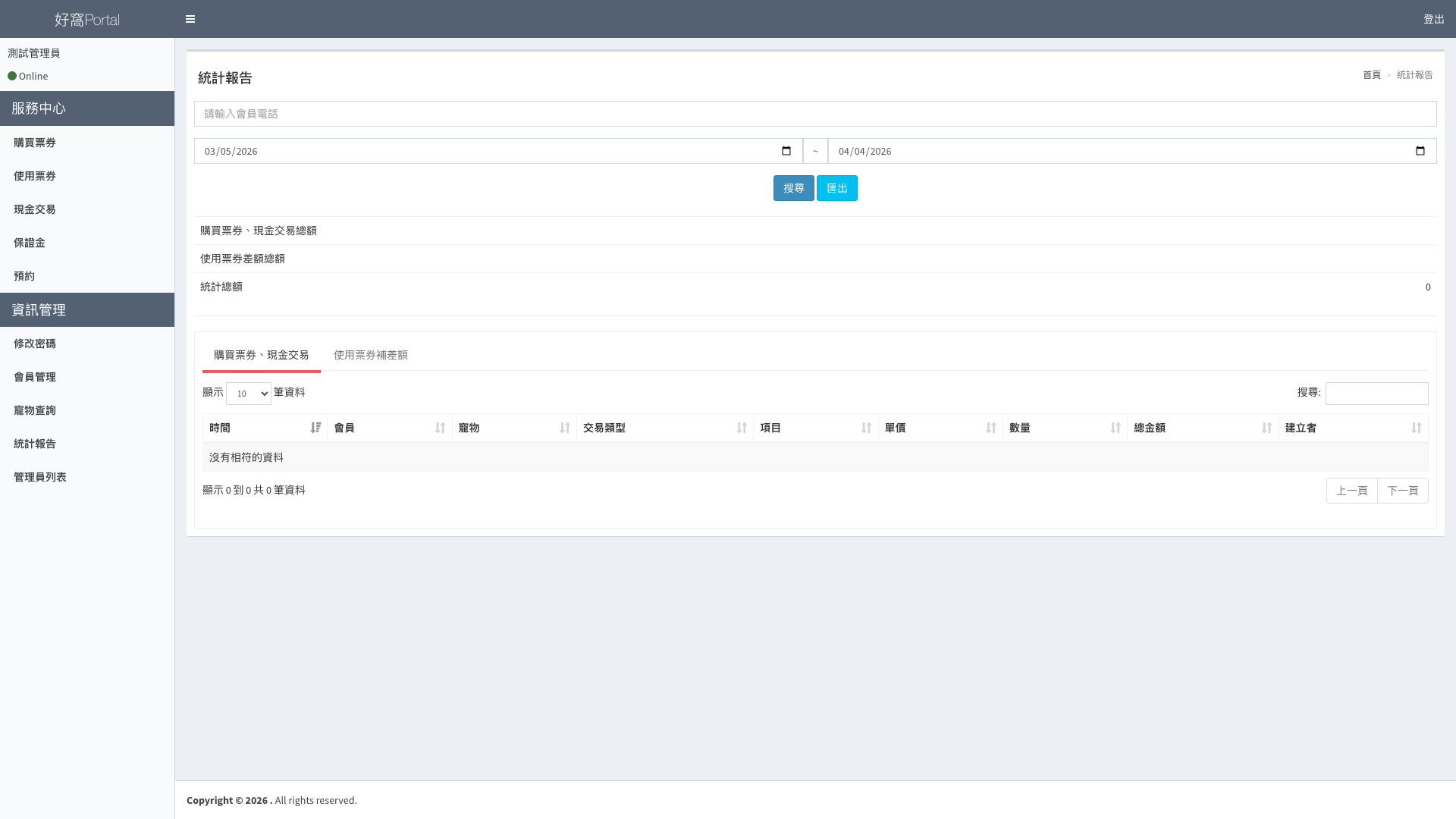Open the start date calendar picker icon
This screenshot has height=819, width=1456.
pyautogui.click(x=786, y=151)
